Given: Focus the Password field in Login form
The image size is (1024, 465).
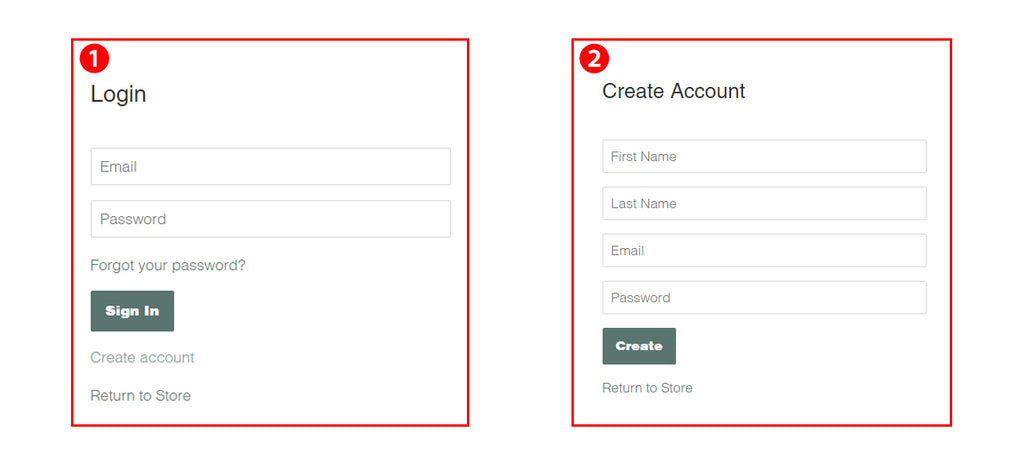Looking at the screenshot, I should pos(270,219).
